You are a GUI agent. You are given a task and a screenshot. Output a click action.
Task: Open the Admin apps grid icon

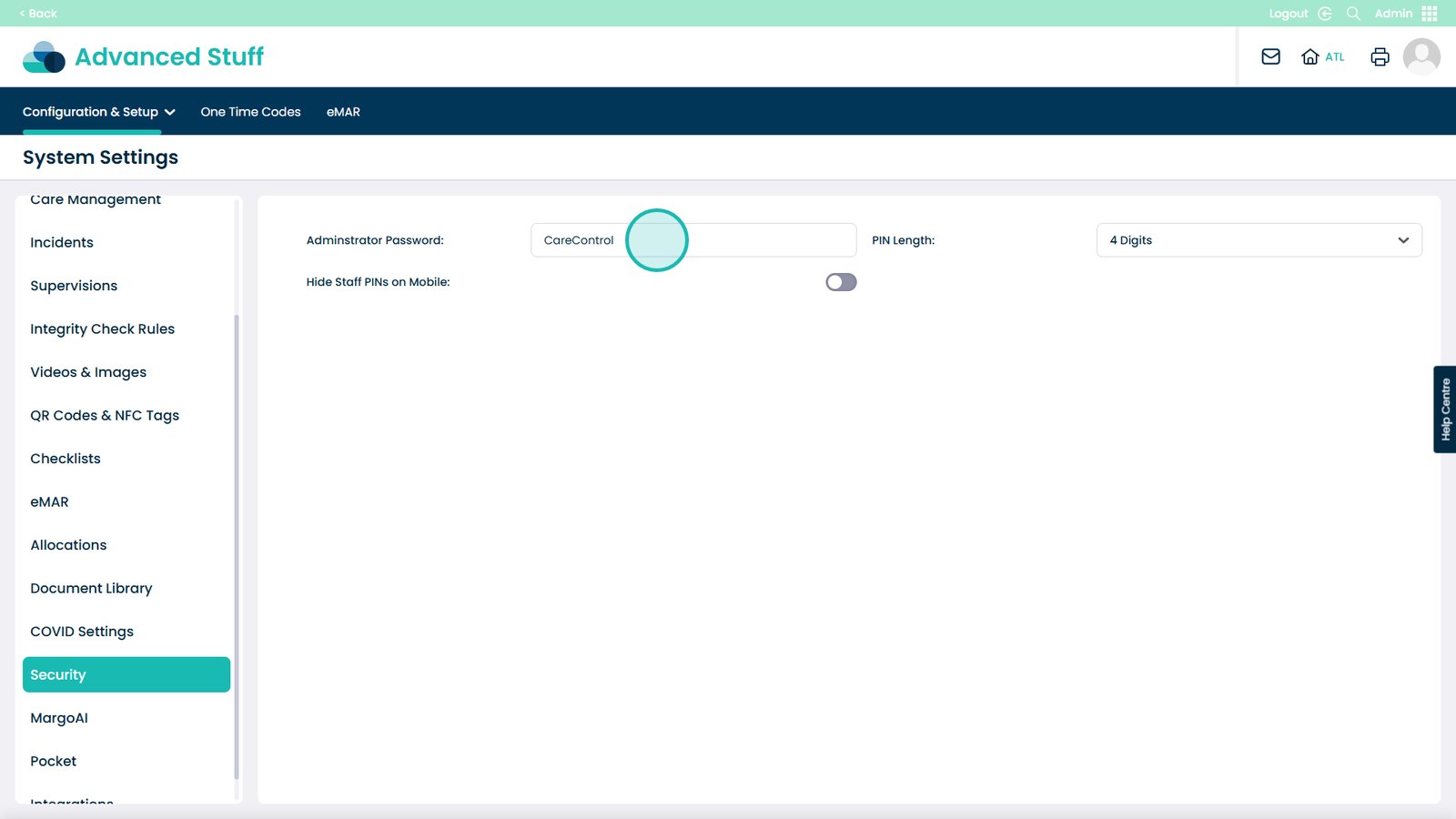(x=1430, y=14)
